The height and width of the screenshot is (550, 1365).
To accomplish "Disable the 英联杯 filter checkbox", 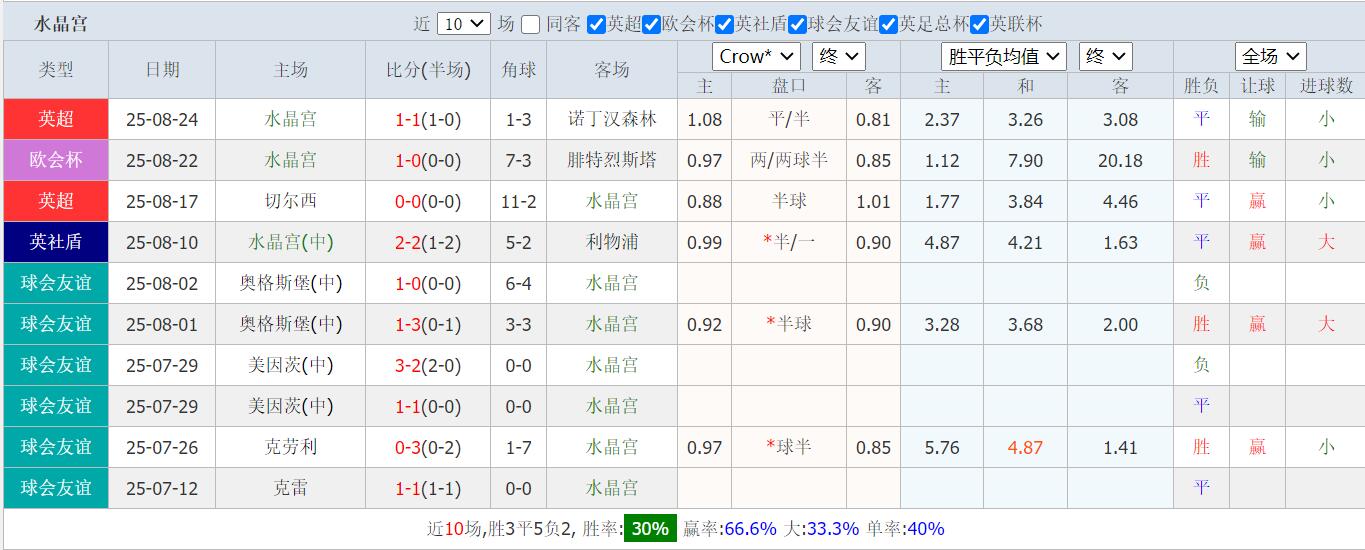I will point(980,24).
